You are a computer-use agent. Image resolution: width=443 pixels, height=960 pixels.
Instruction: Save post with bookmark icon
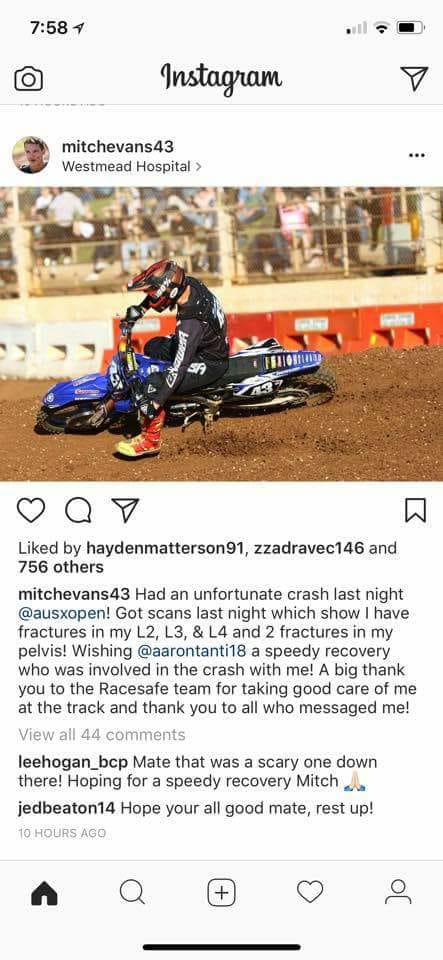[x=415, y=510]
